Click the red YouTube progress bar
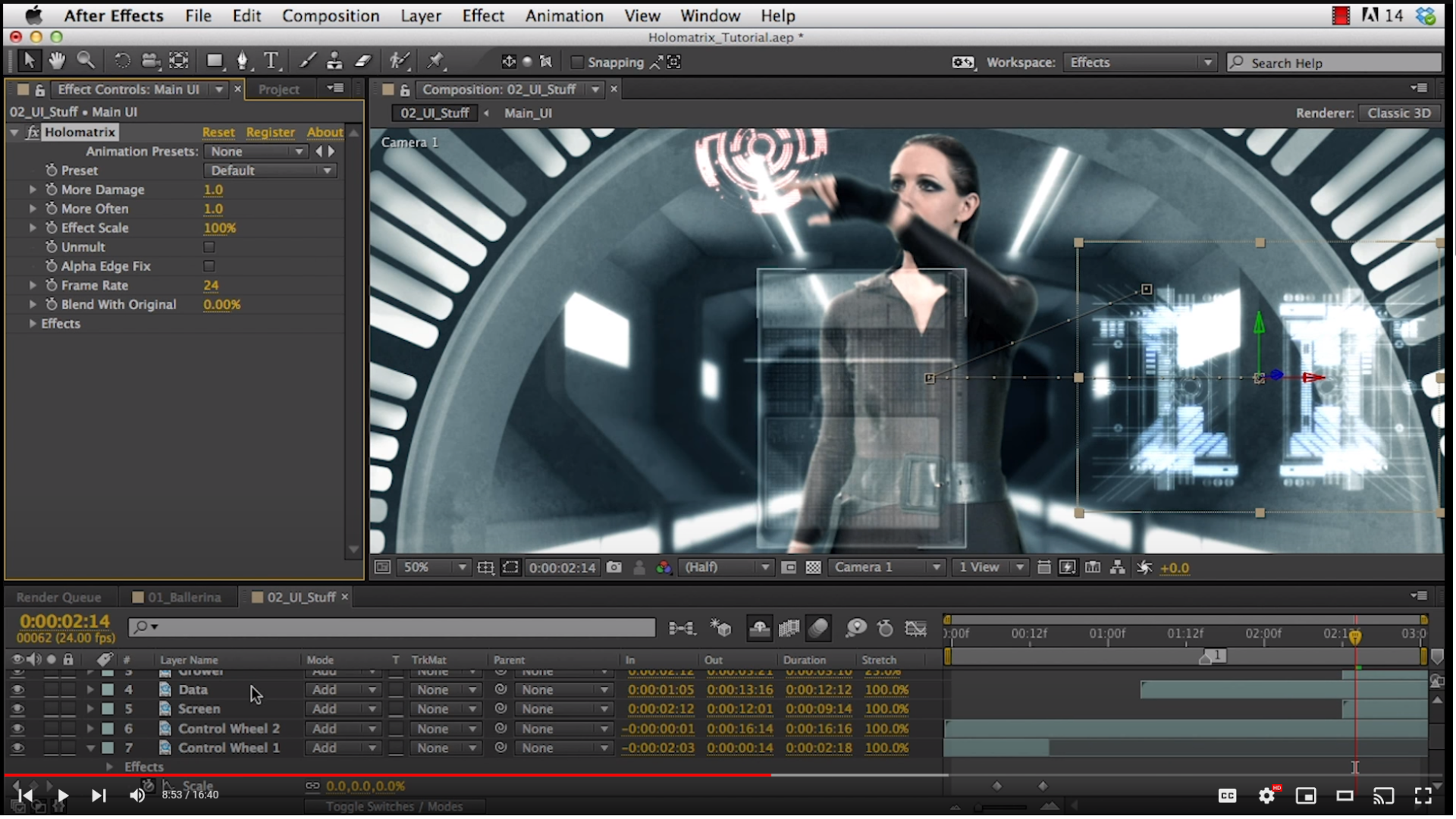 [x=387, y=775]
